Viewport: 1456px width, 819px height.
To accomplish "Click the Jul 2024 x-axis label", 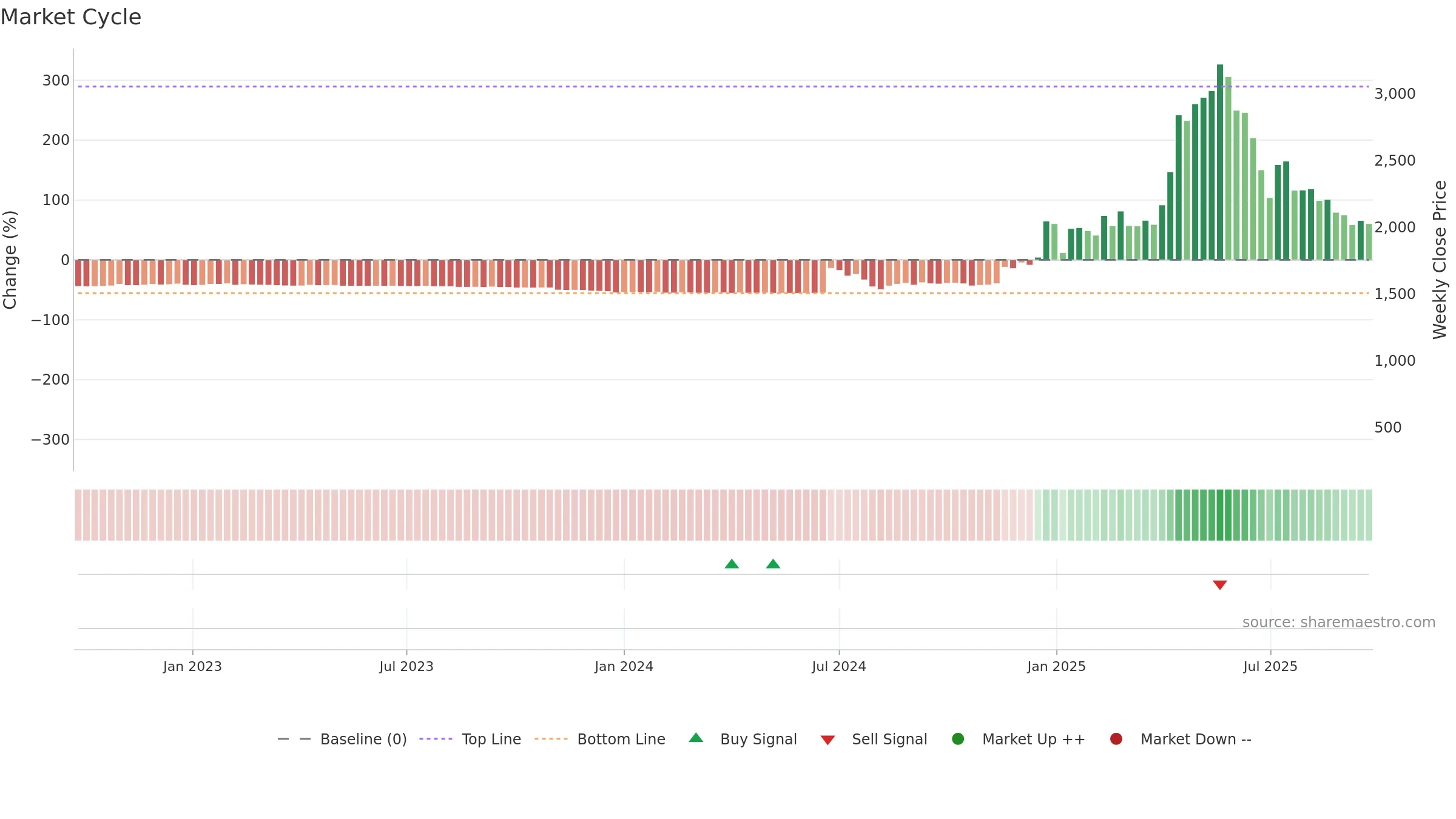I will pyautogui.click(x=839, y=667).
